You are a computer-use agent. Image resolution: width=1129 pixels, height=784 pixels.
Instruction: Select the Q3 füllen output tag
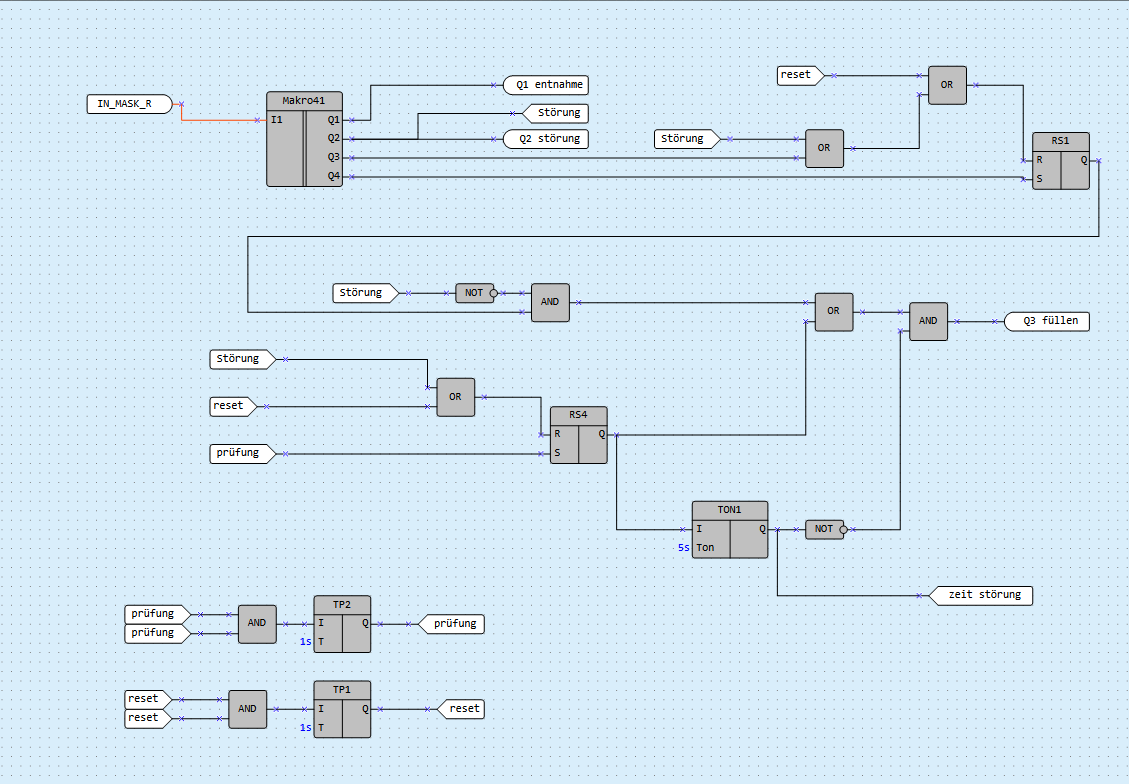click(x=1048, y=321)
